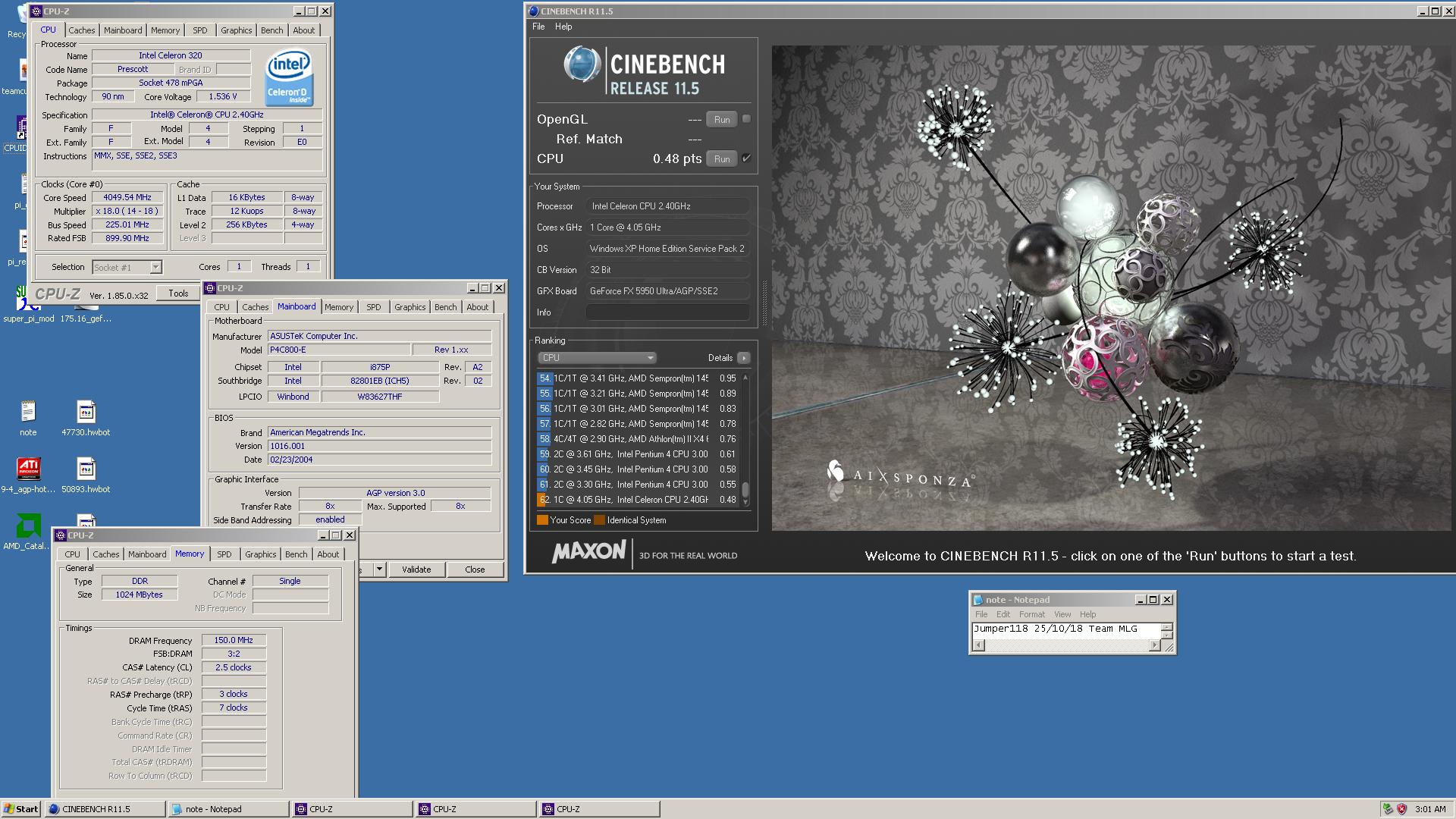The height and width of the screenshot is (819, 1456).
Task: Open the Socket #1 selection dropdown
Action: click(x=127, y=267)
